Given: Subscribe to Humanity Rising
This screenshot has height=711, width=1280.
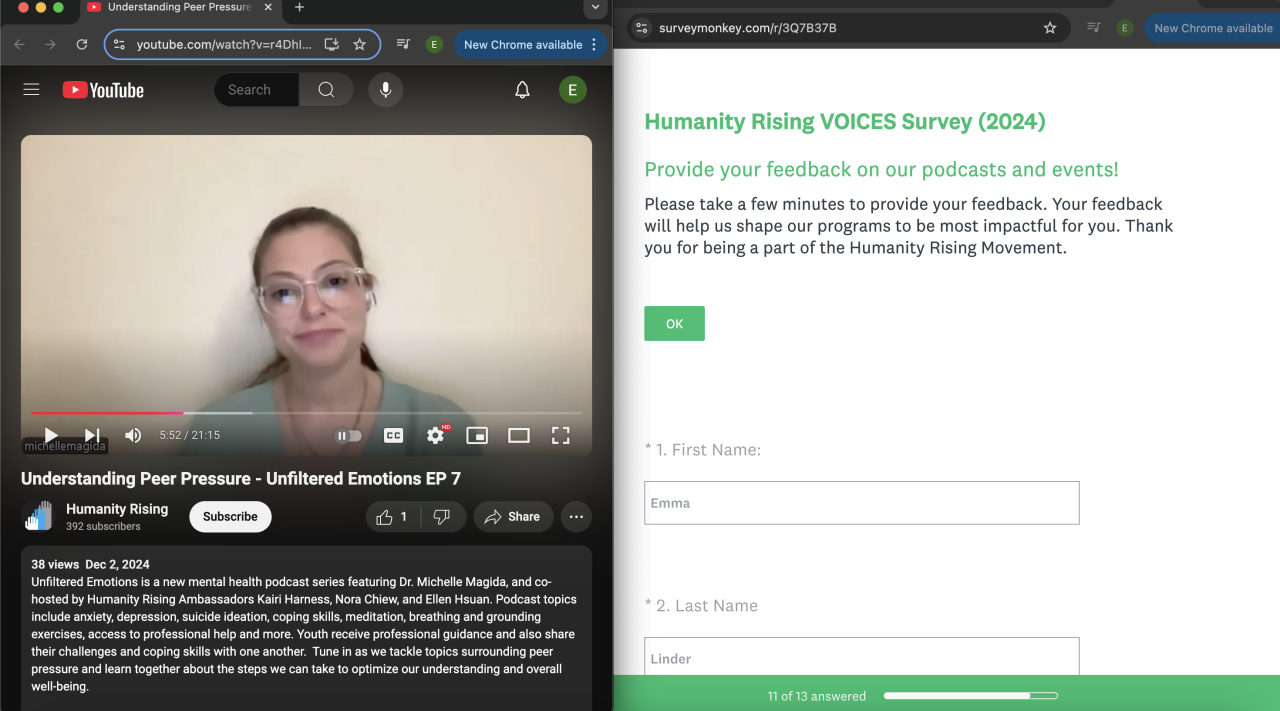Looking at the screenshot, I should (x=230, y=517).
